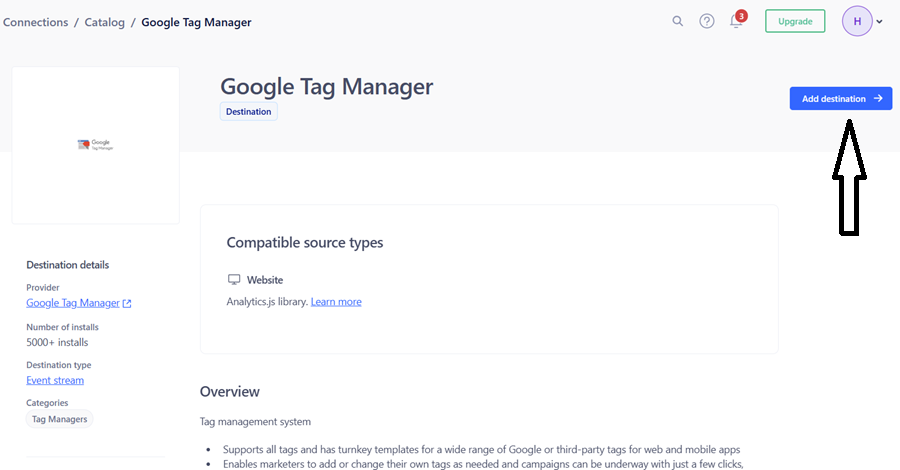This screenshot has height=470, width=900.
Task: Open the H user avatar
Action: (x=857, y=21)
